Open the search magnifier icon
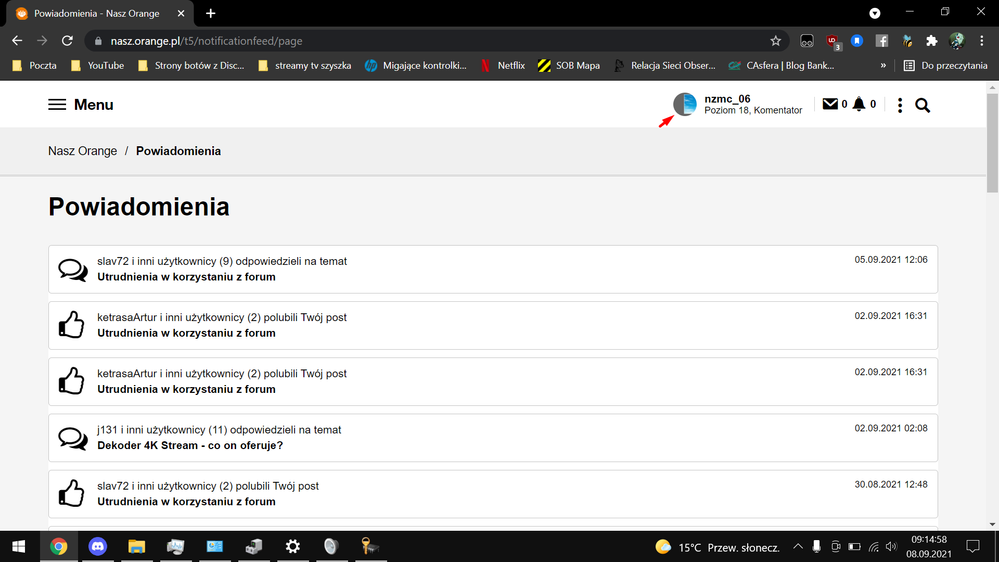 [x=922, y=105]
